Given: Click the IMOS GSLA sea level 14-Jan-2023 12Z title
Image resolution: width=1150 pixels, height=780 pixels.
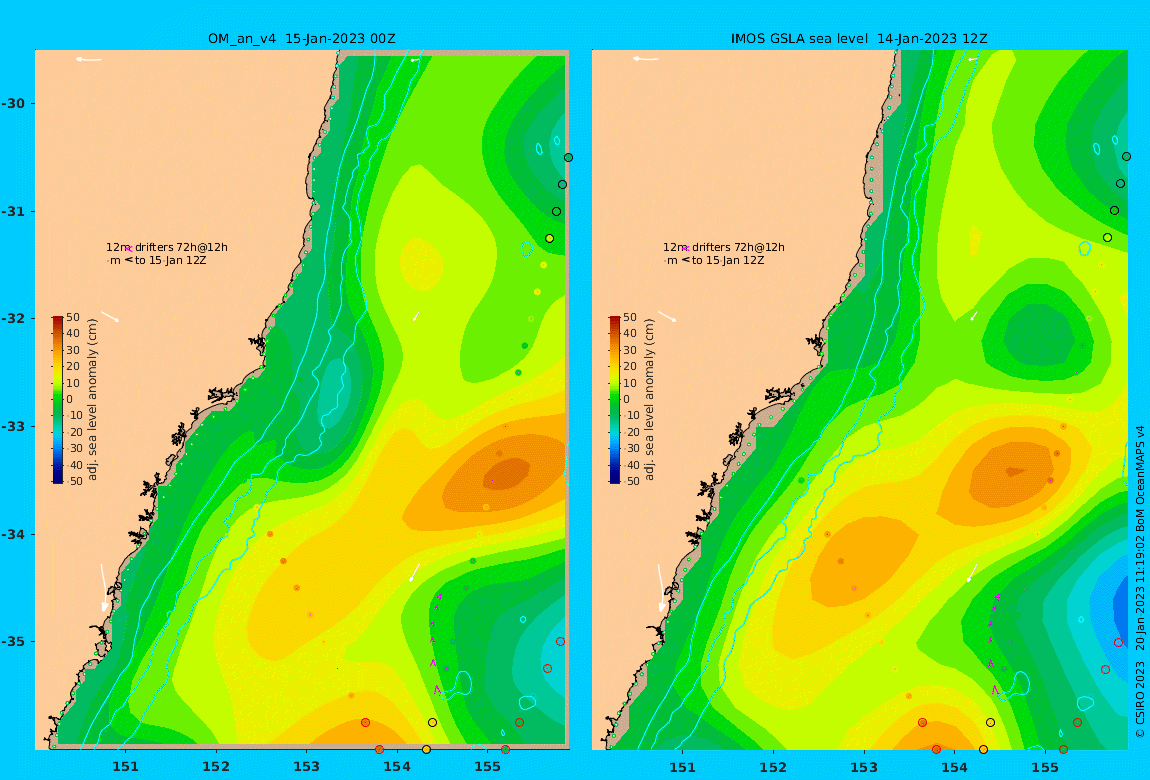Looking at the screenshot, I should pos(859,39).
